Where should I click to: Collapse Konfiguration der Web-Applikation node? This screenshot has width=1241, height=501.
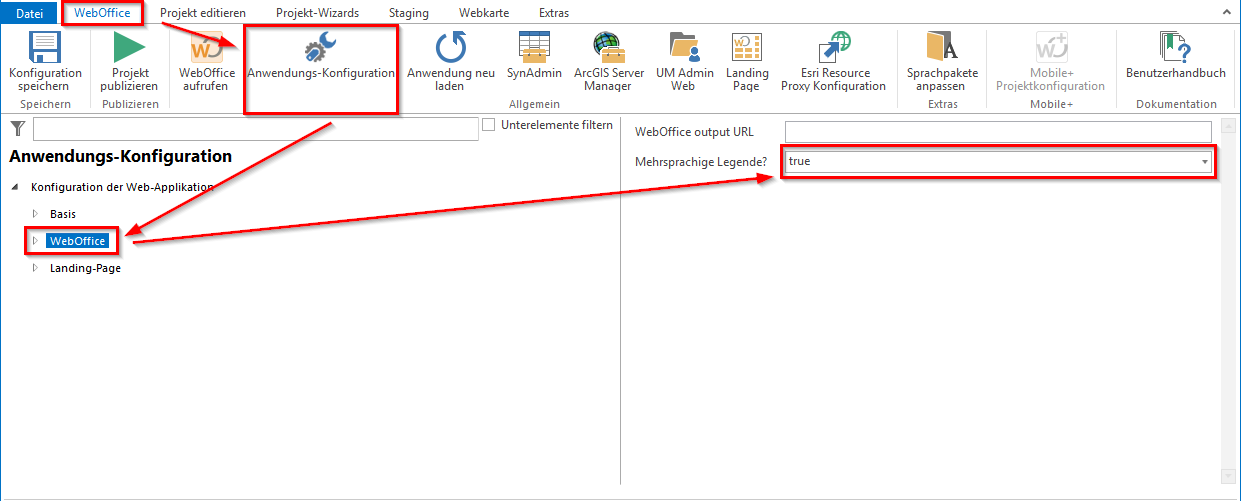tap(14, 187)
